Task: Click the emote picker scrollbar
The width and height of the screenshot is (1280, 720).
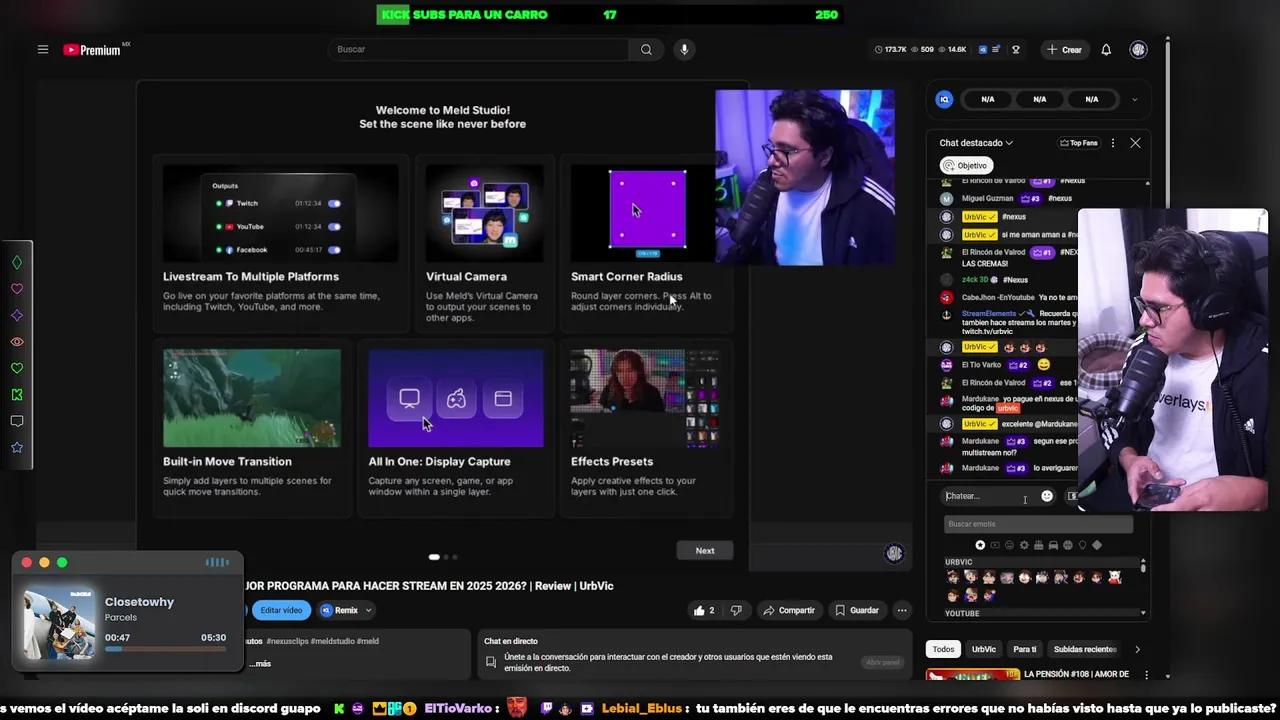Action: (1143, 569)
